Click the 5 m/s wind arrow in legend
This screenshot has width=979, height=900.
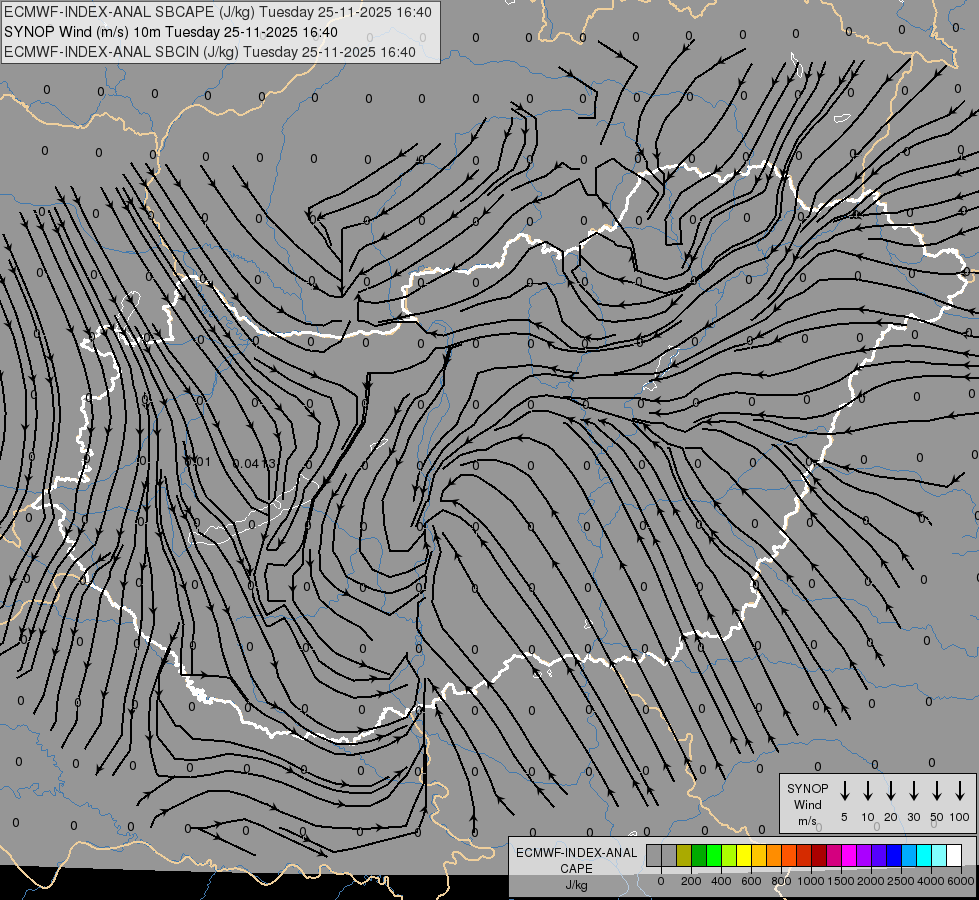tap(844, 791)
